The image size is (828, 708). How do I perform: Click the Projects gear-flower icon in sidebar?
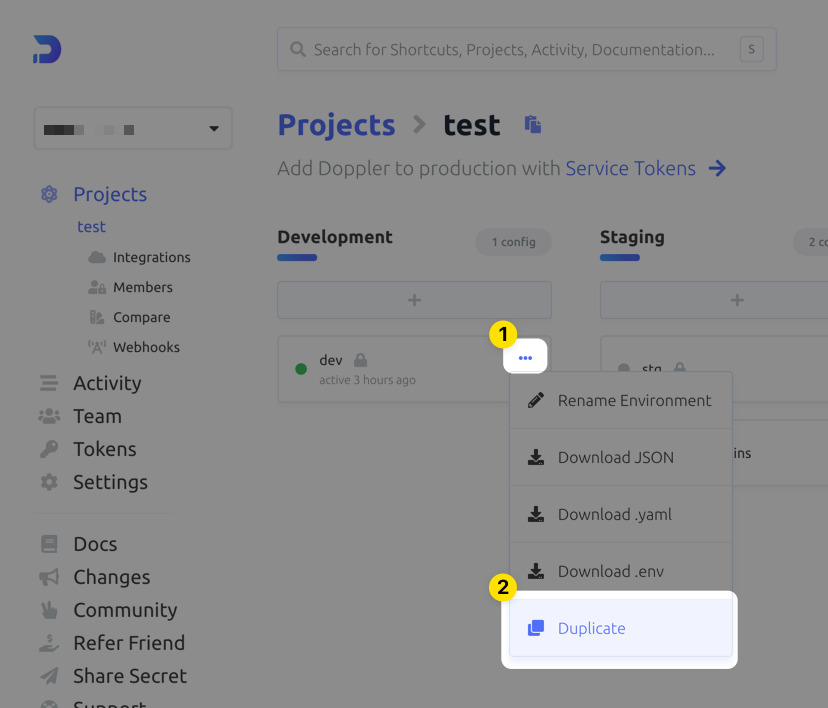[49, 194]
